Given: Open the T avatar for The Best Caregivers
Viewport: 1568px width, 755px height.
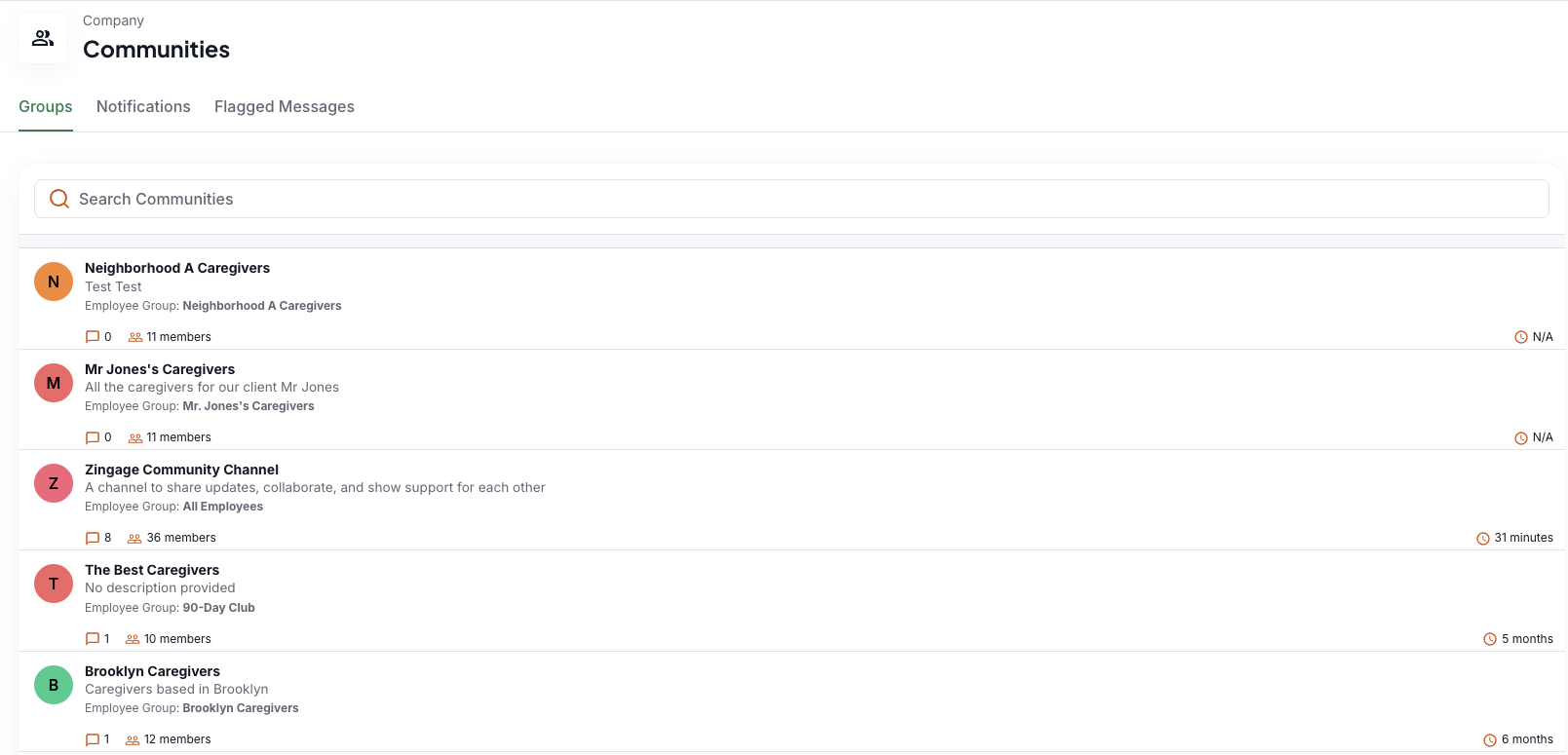Looking at the screenshot, I should (54, 584).
